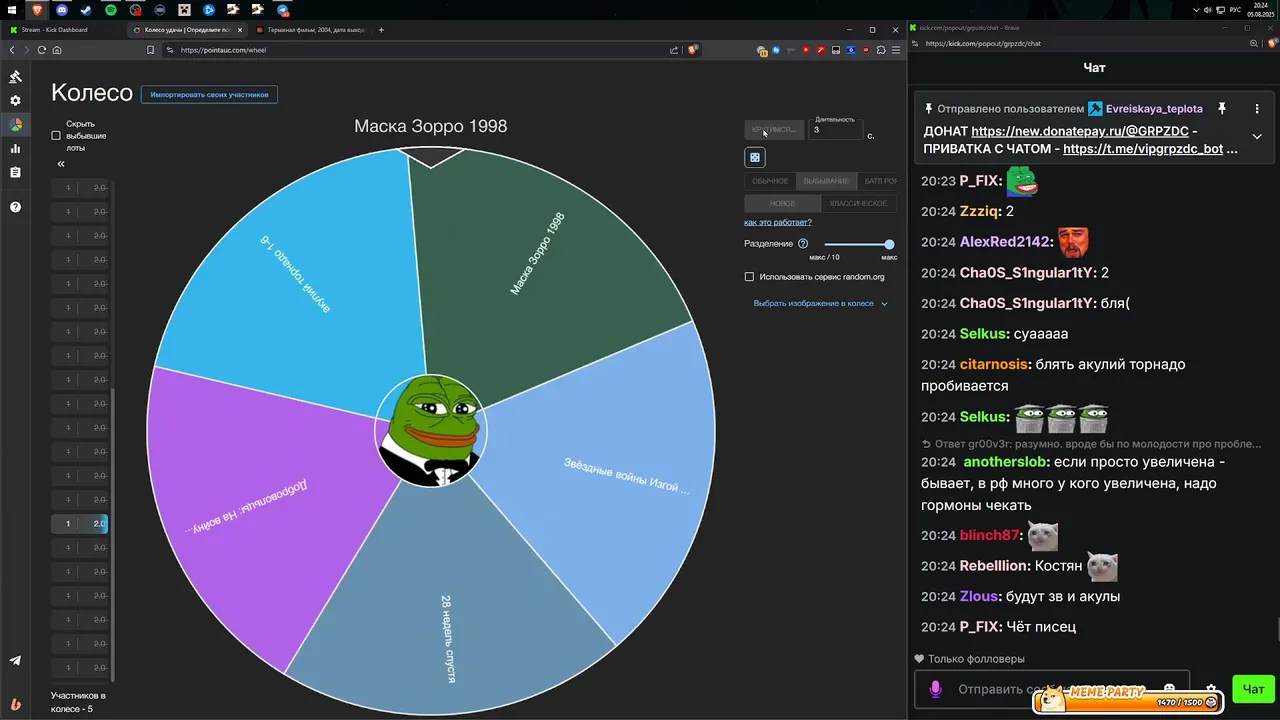
Task: Switch keyboard language via РУС indicator
Action: [x=1235, y=10]
